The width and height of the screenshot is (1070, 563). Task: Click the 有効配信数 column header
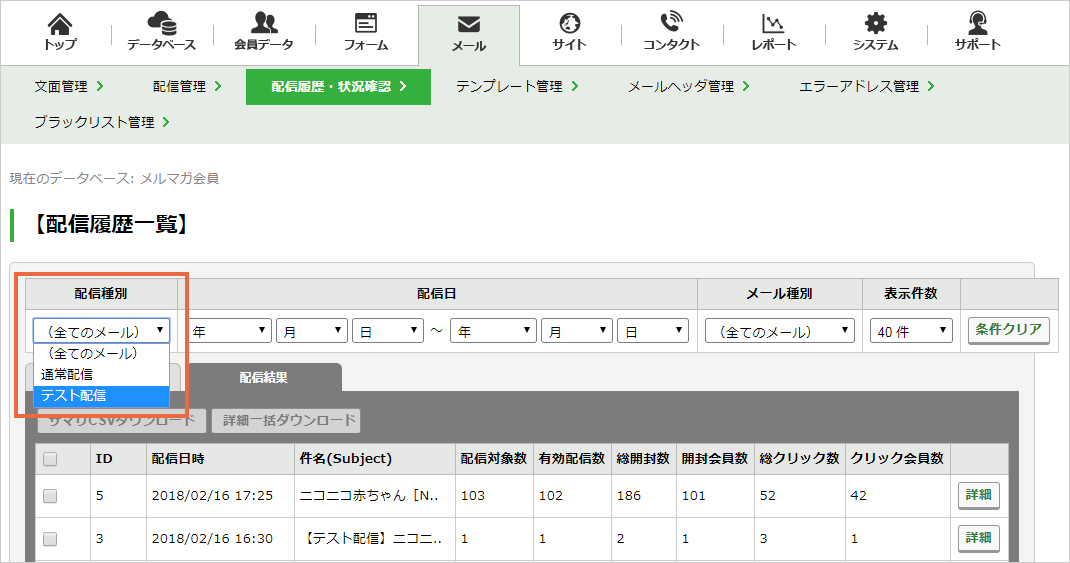(x=571, y=459)
